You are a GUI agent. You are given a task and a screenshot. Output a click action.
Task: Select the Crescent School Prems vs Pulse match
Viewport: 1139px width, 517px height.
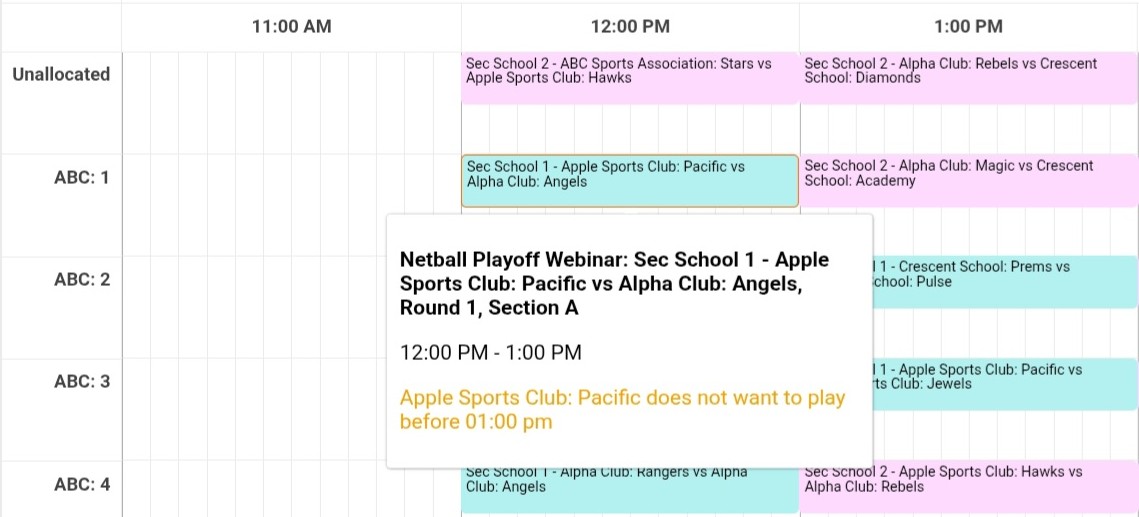click(x=1005, y=282)
